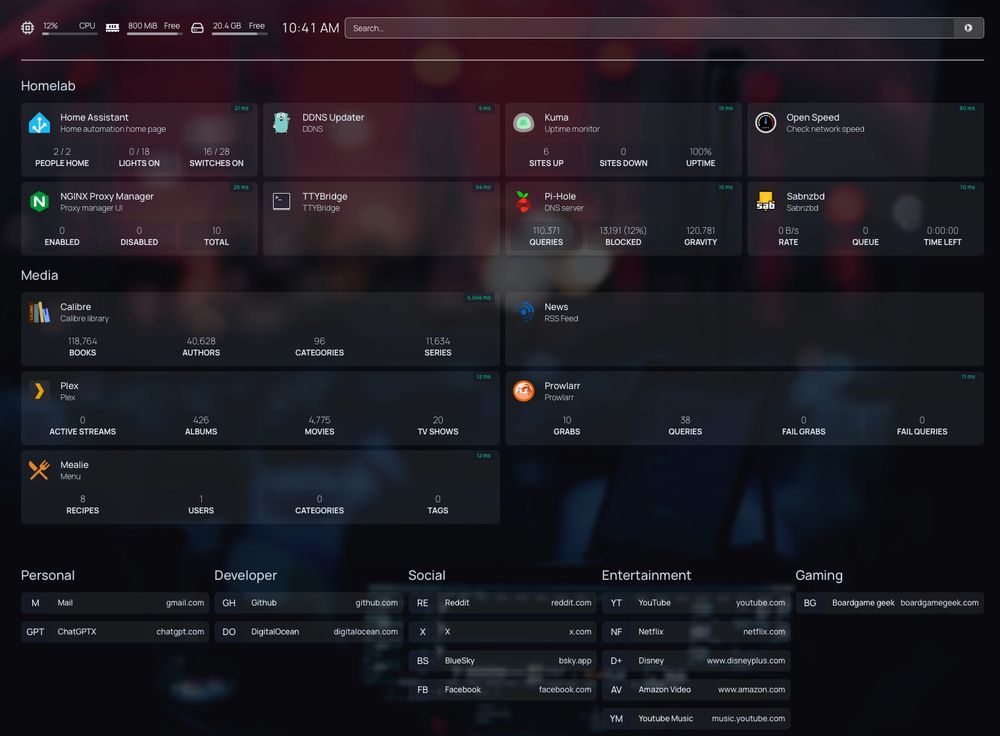
Task: Open the Kuma uptime monitor icon
Action: tap(524, 122)
